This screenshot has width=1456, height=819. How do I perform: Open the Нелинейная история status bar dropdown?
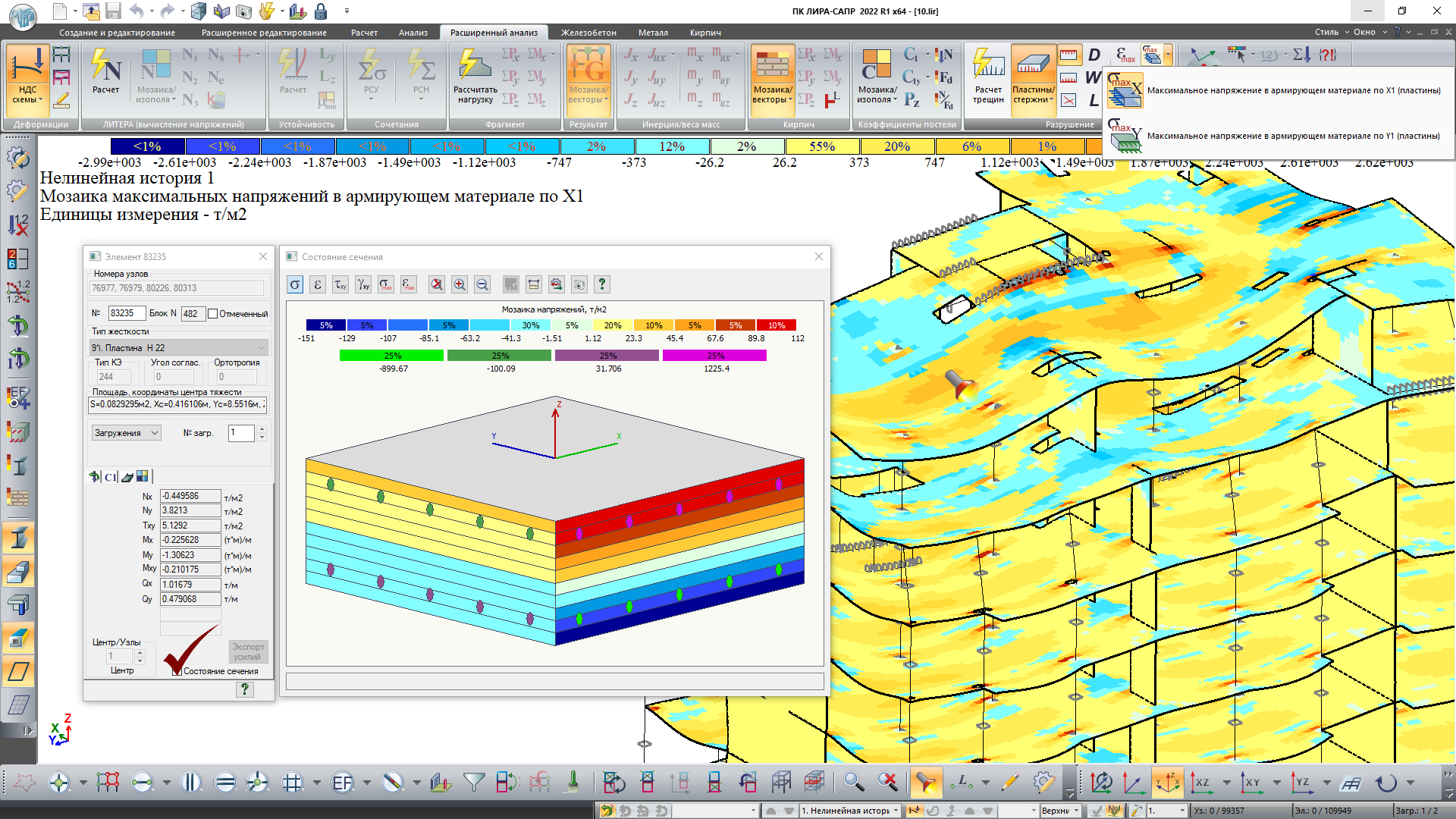pos(896,811)
